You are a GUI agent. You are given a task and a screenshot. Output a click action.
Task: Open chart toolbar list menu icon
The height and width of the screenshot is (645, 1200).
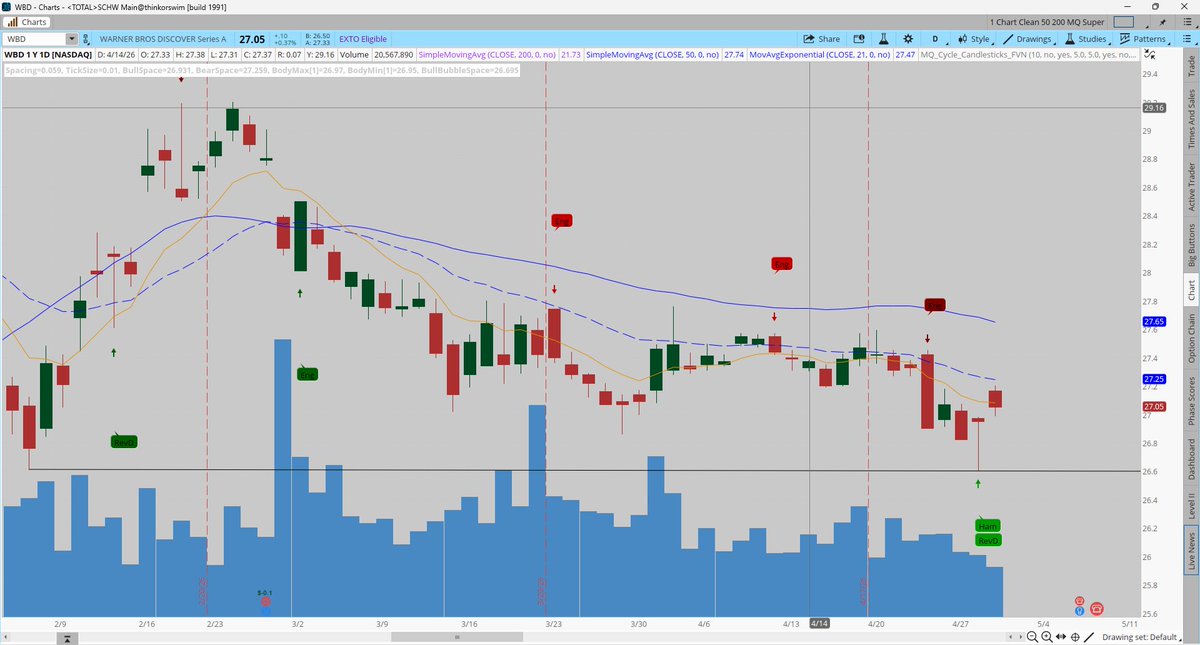(x=1187, y=39)
